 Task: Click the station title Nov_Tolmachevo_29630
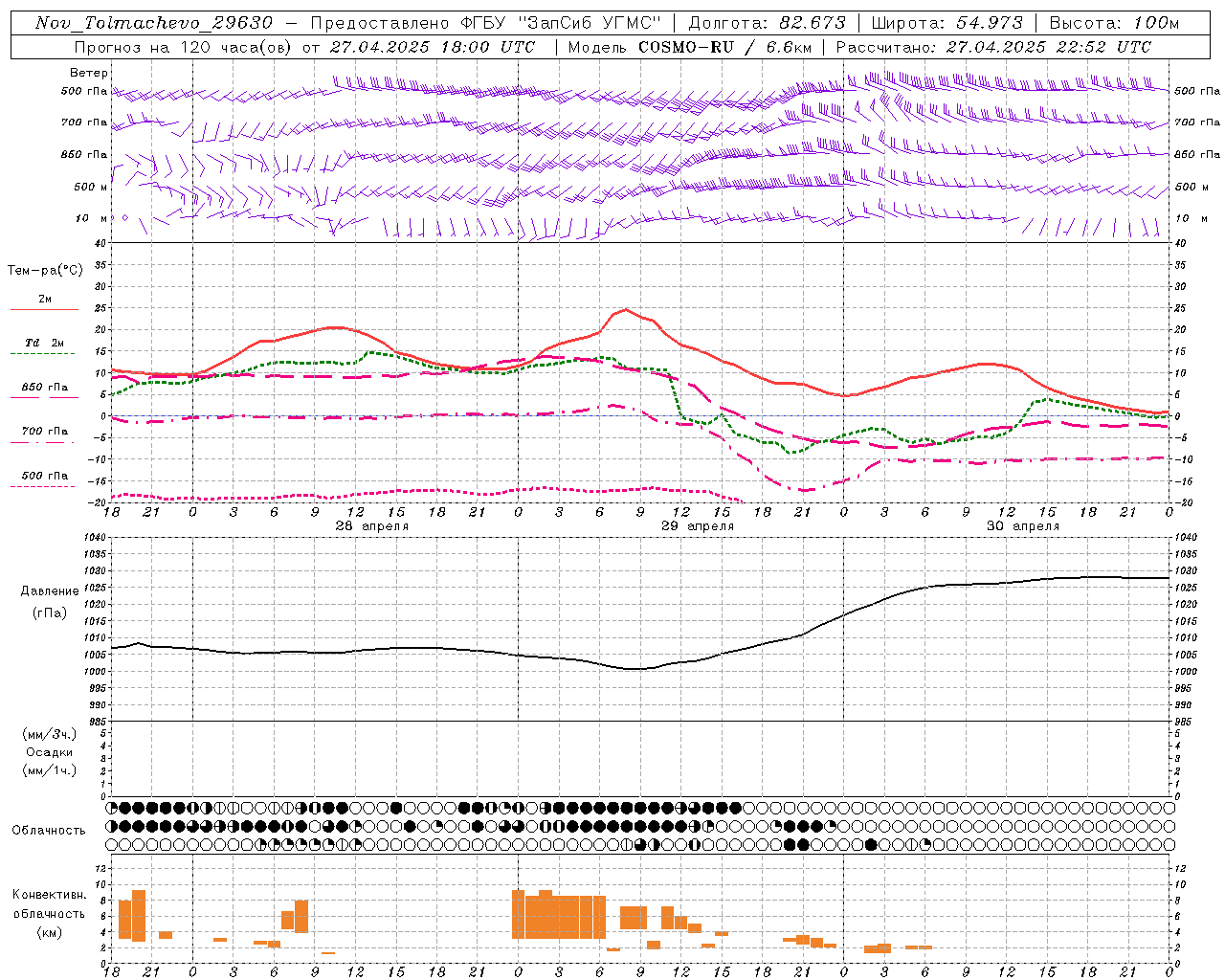154,23
